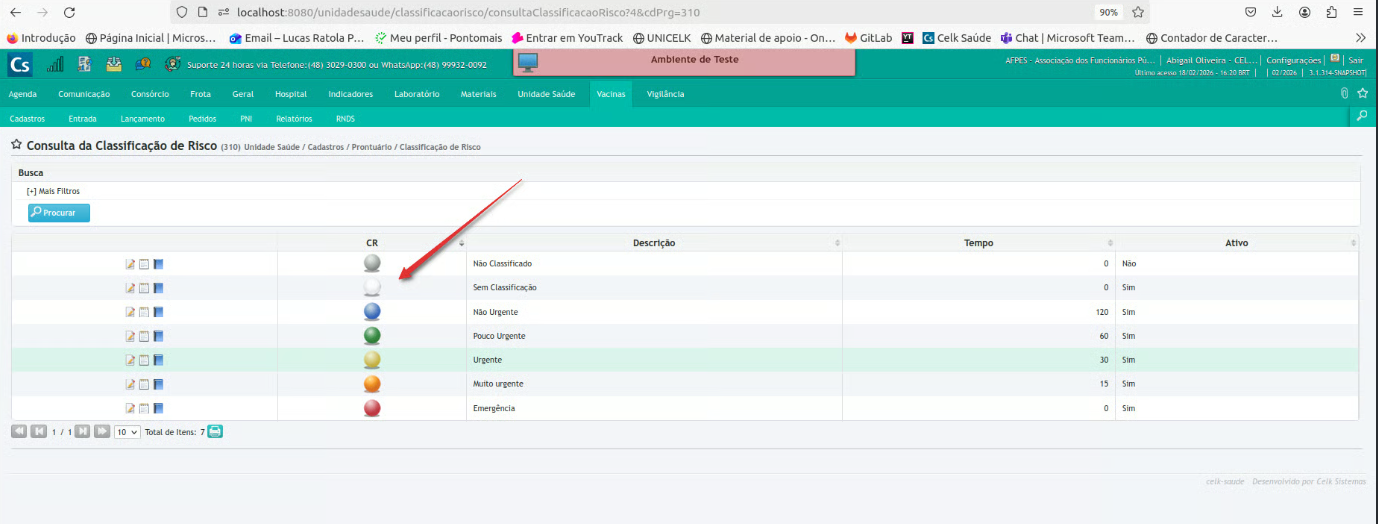
Task: Sort the table by the Tempo column
Action: tap(978, 243)
